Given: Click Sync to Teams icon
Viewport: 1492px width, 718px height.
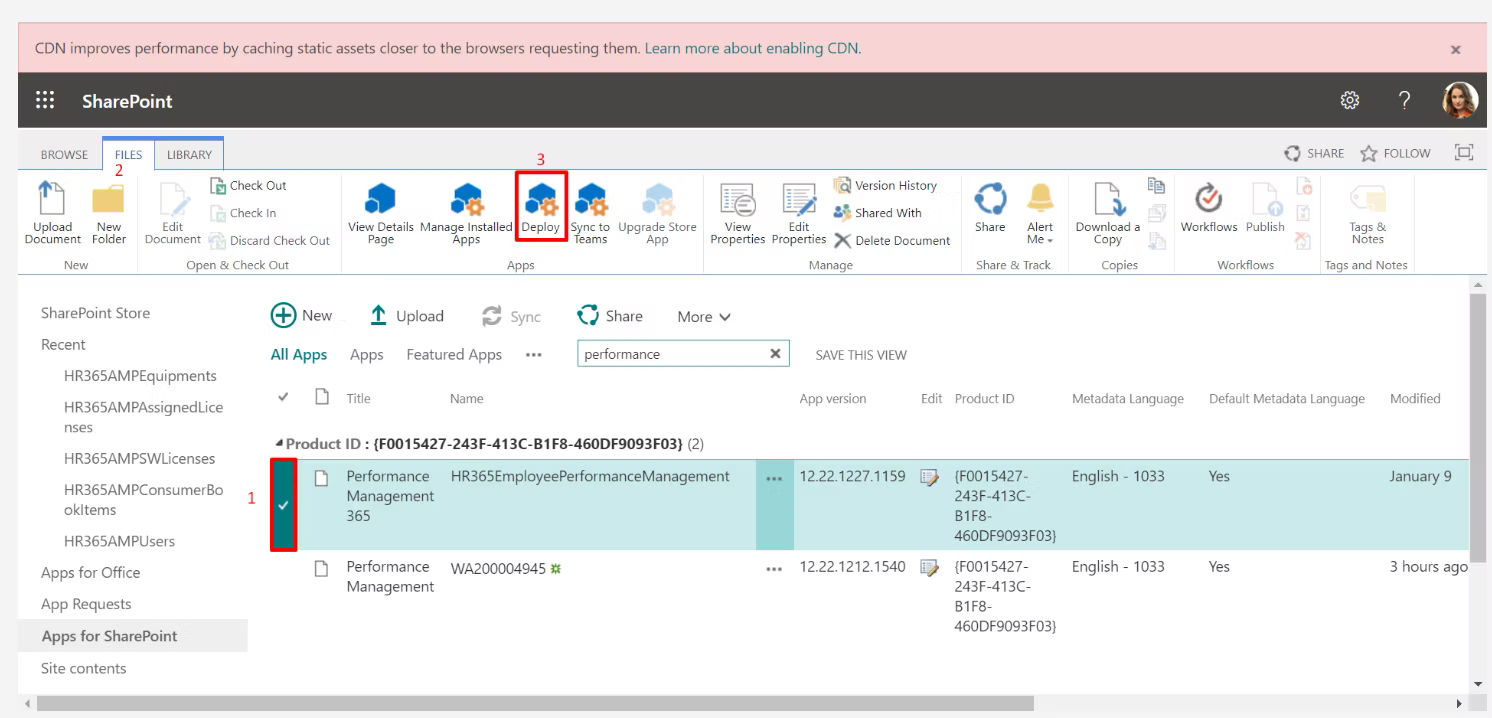Looking at the screenshot, I should [590, 205].
